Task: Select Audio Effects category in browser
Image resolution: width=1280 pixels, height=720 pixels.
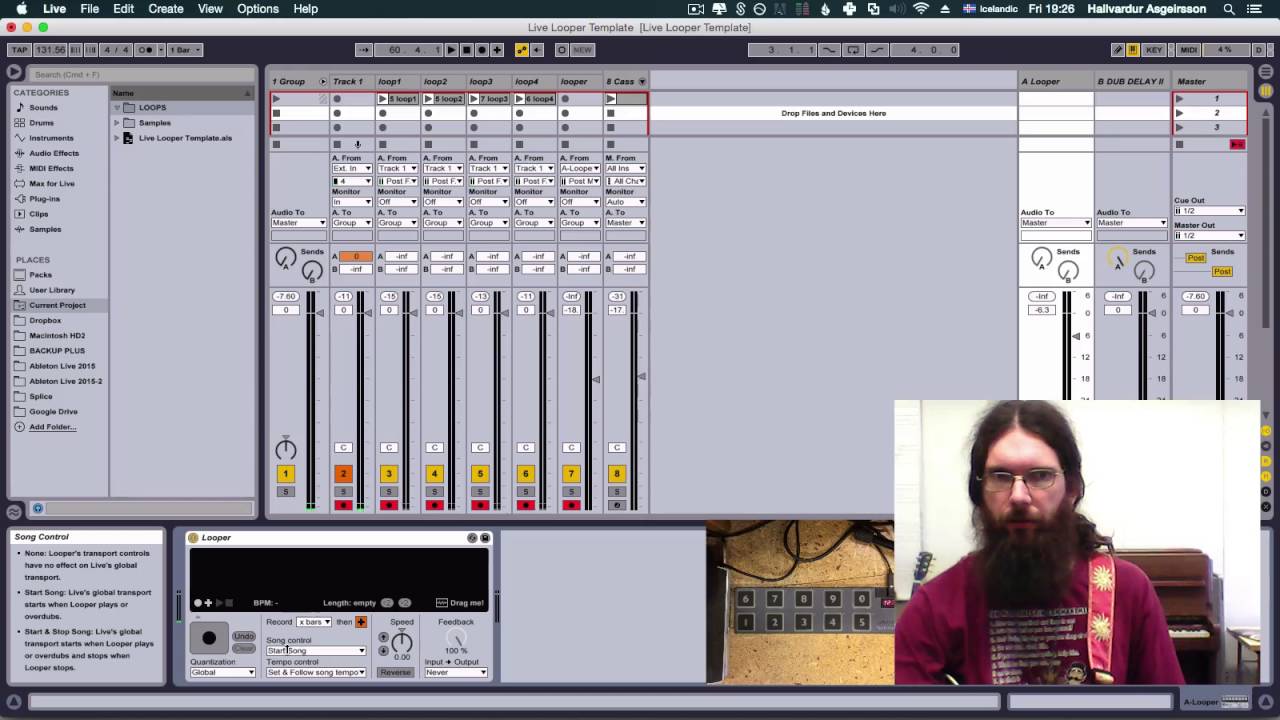Action: coord(54,153)
